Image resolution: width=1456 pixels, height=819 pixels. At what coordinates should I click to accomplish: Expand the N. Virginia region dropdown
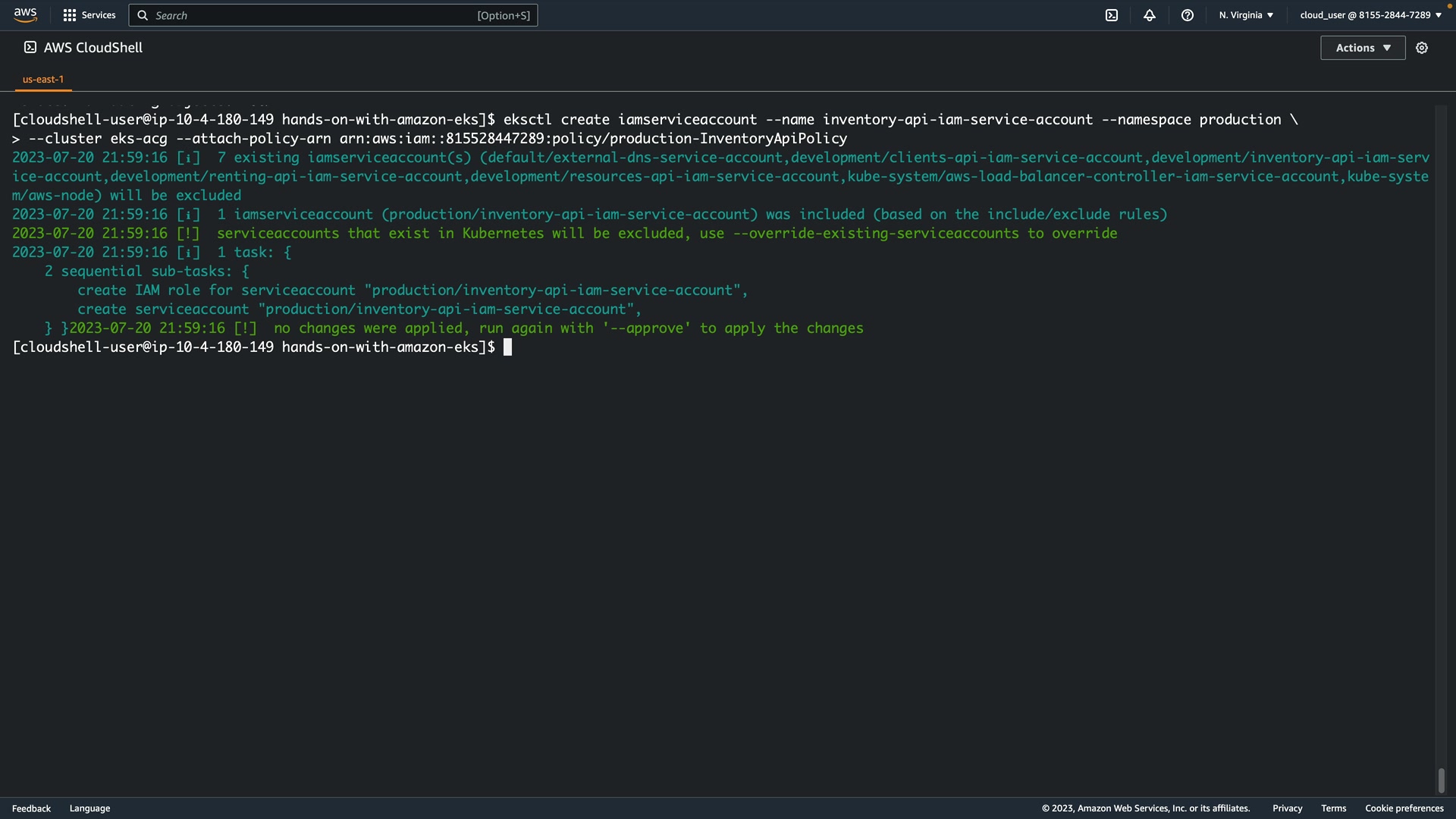click(1246, 15)
